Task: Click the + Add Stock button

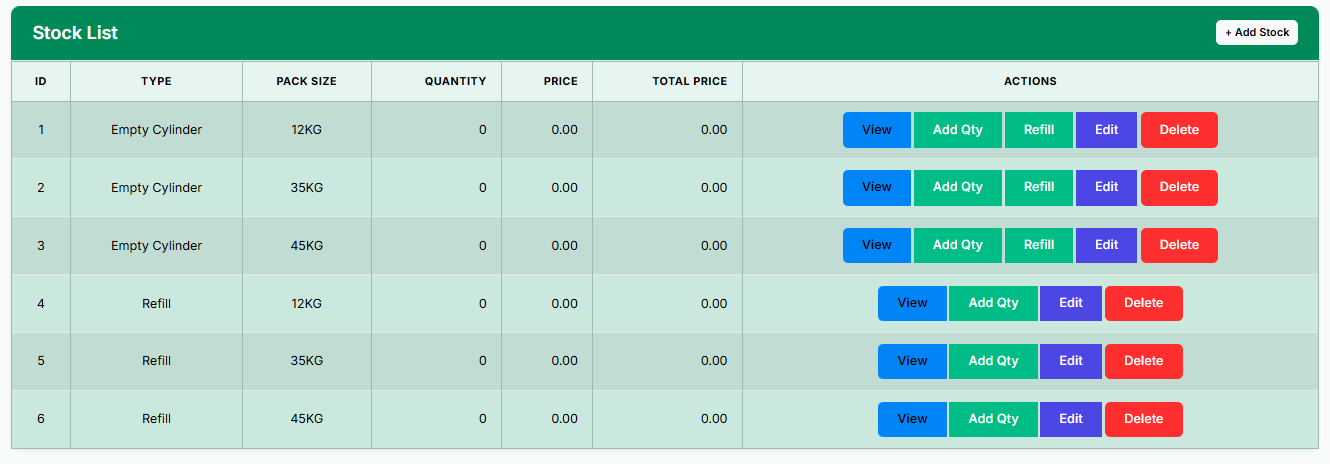Action: click(1256, 32)
